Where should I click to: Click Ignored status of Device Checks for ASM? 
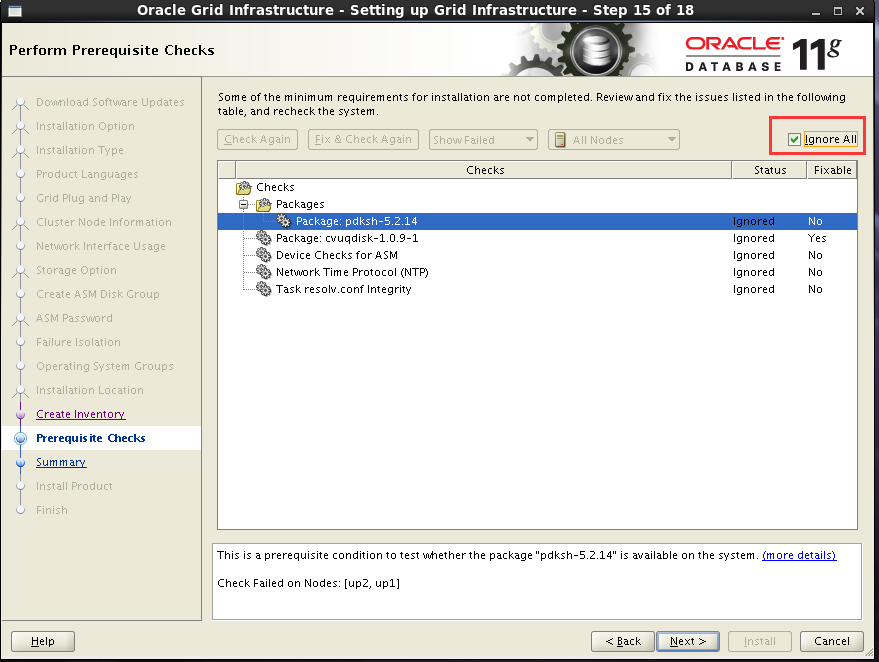coord(753,255)
